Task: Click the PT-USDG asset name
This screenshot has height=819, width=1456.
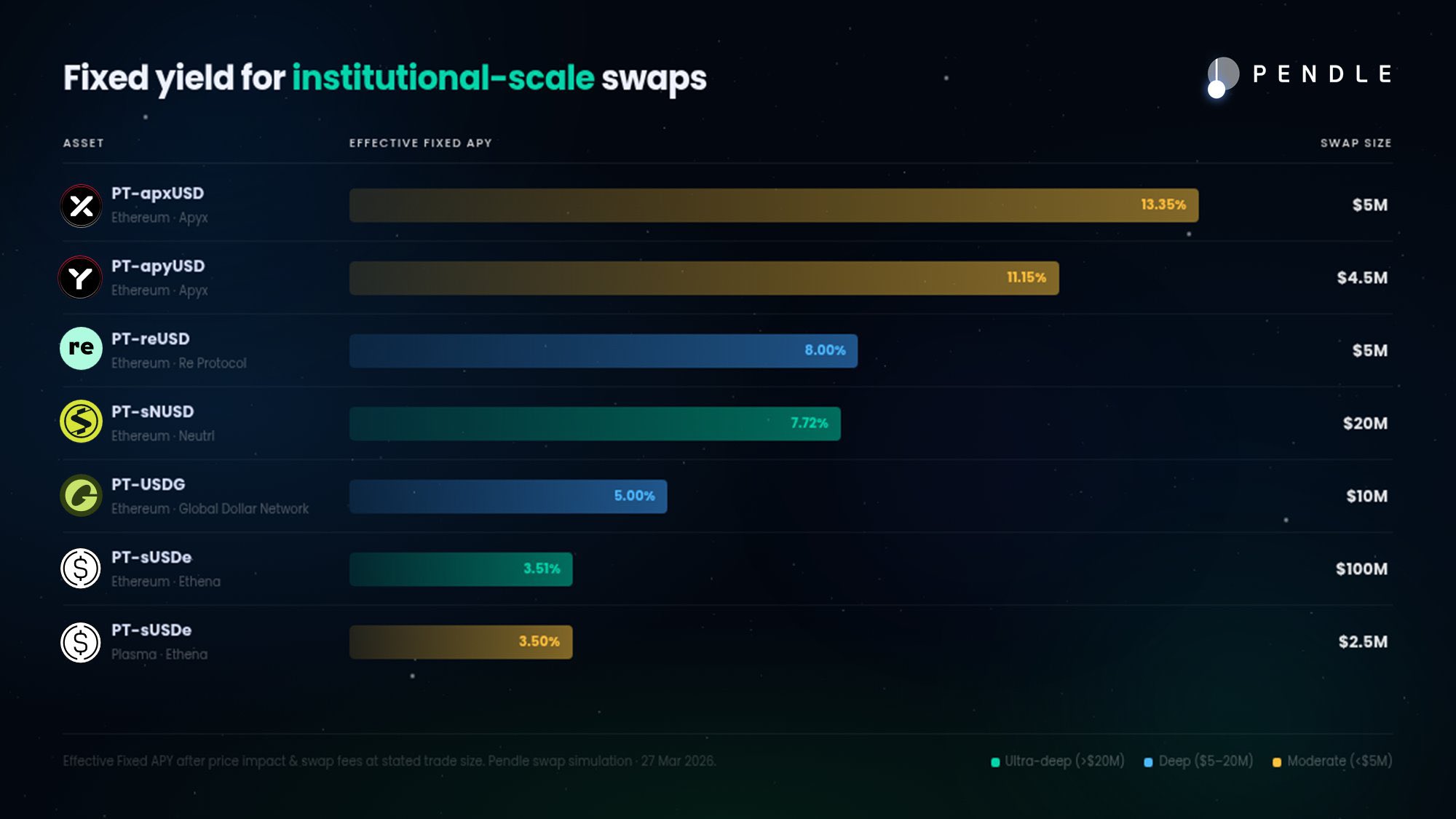Action: tap(149, 485)
